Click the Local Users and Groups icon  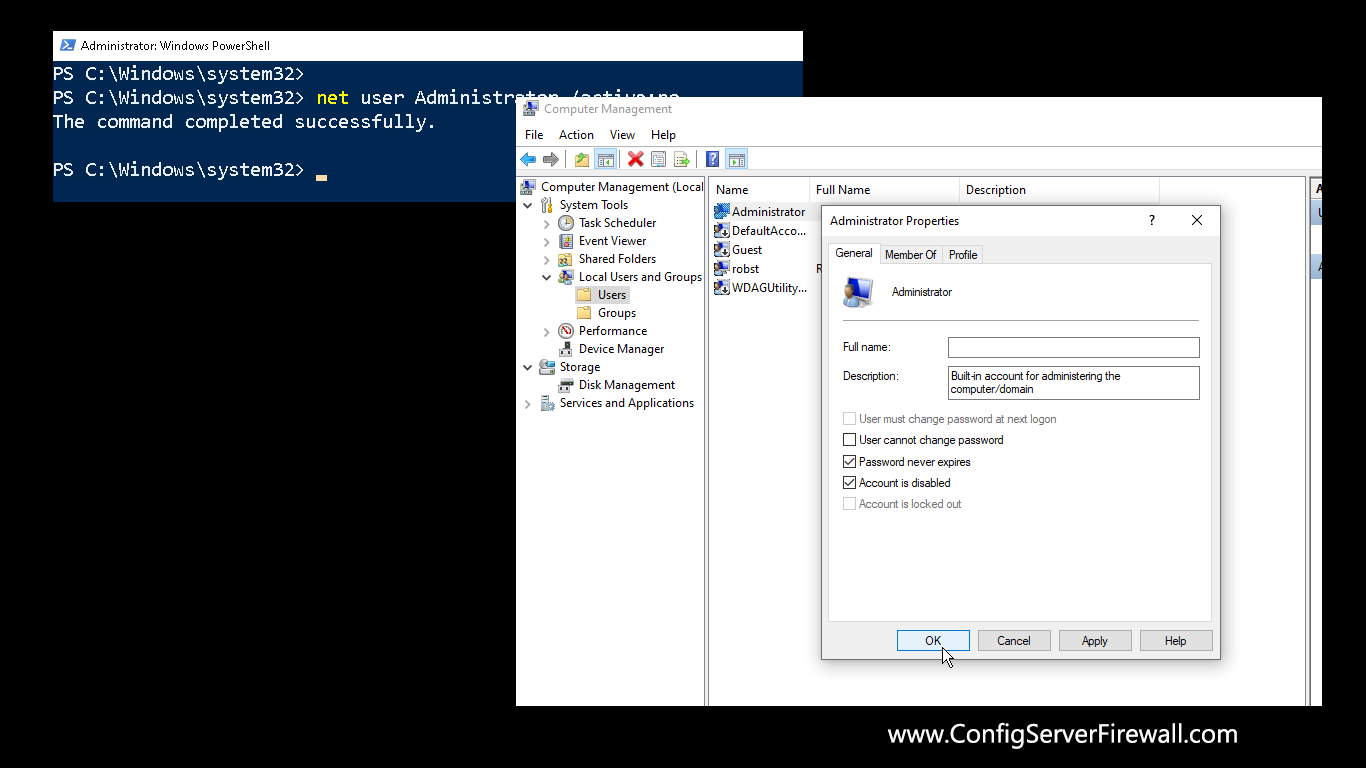[x=566, y=277]
